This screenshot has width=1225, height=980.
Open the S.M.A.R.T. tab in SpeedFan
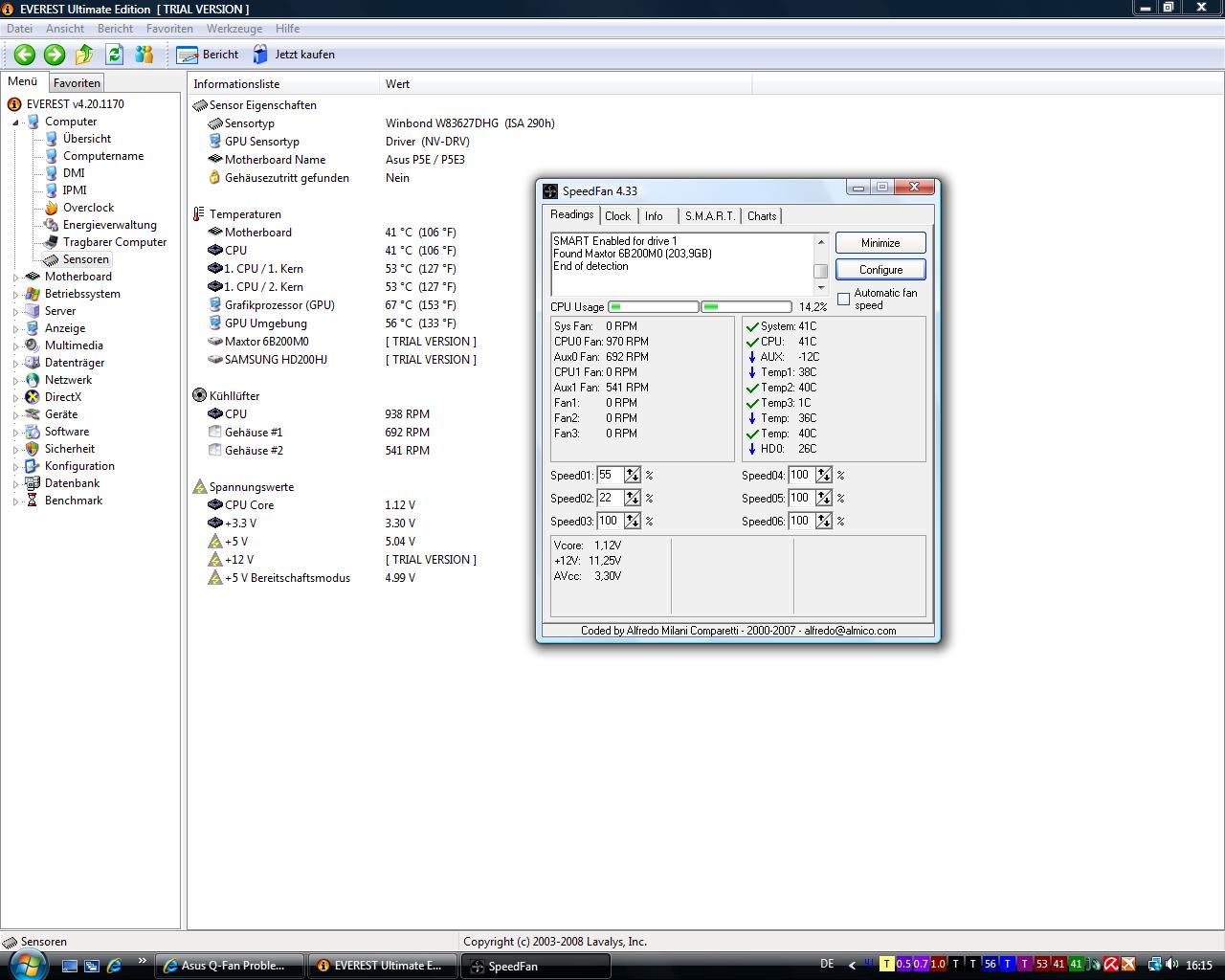click(x=710, y=216)
